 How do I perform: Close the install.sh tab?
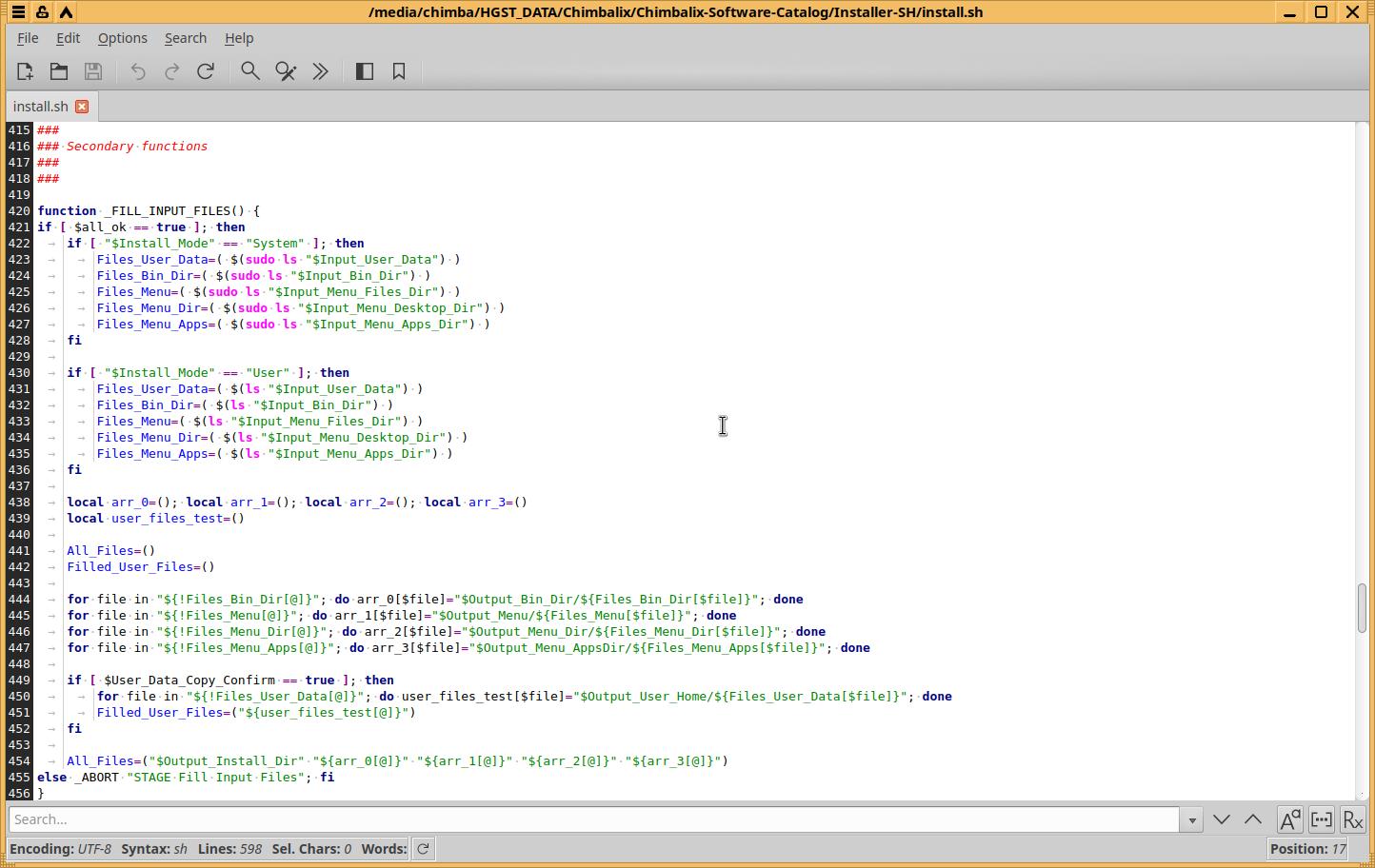coord(82,107)
